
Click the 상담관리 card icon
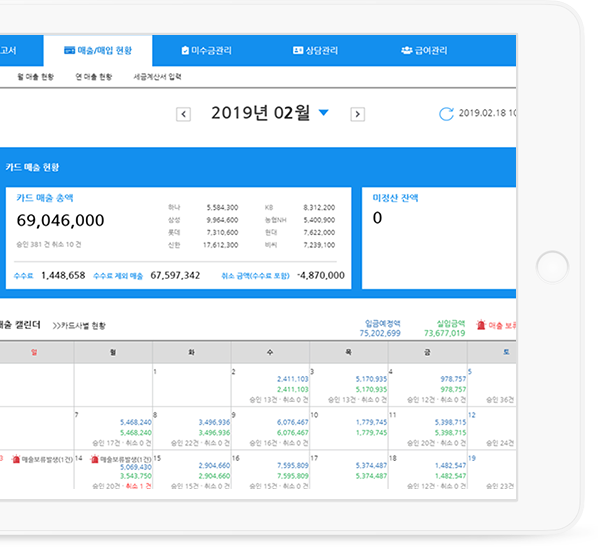click(x=298, y=50)
